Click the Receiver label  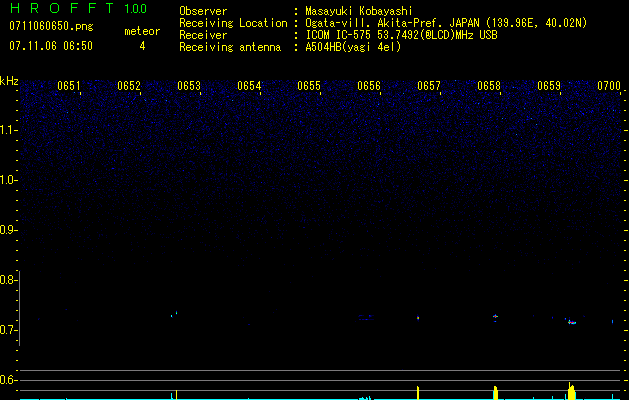click(x=203, y=35)
